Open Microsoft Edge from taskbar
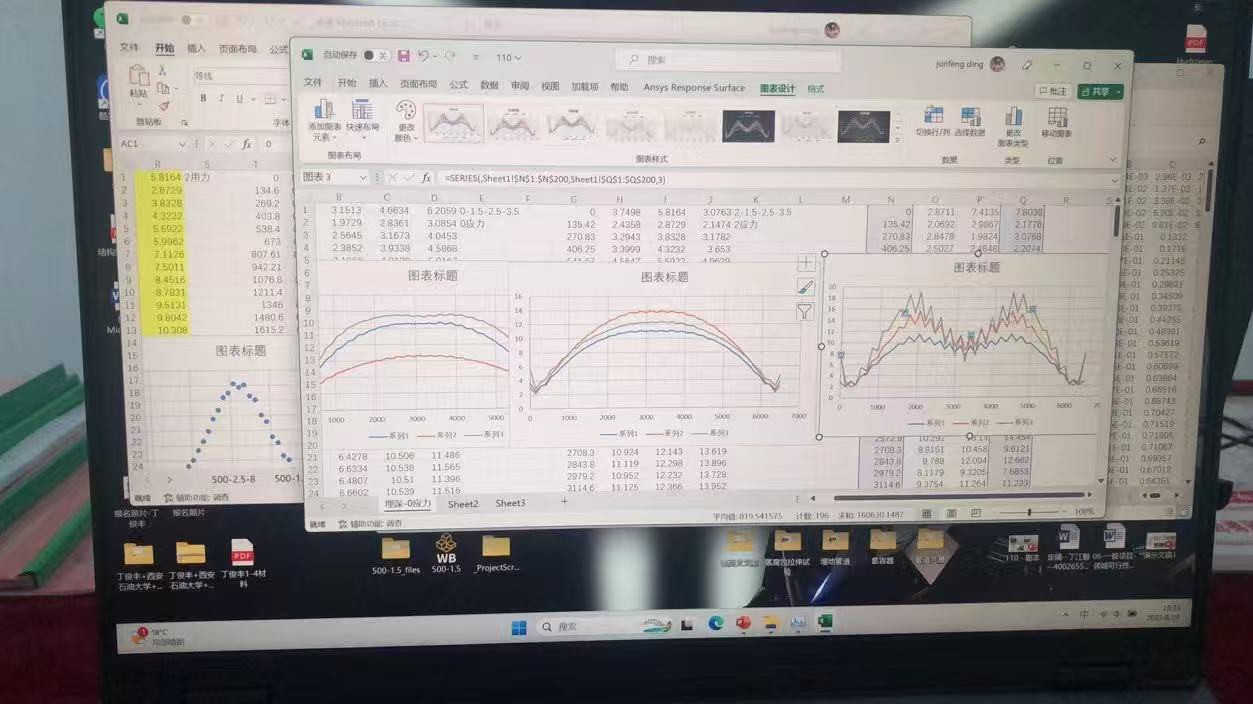This screenshot has width=1253, height=704. click(x=716, y=623)
